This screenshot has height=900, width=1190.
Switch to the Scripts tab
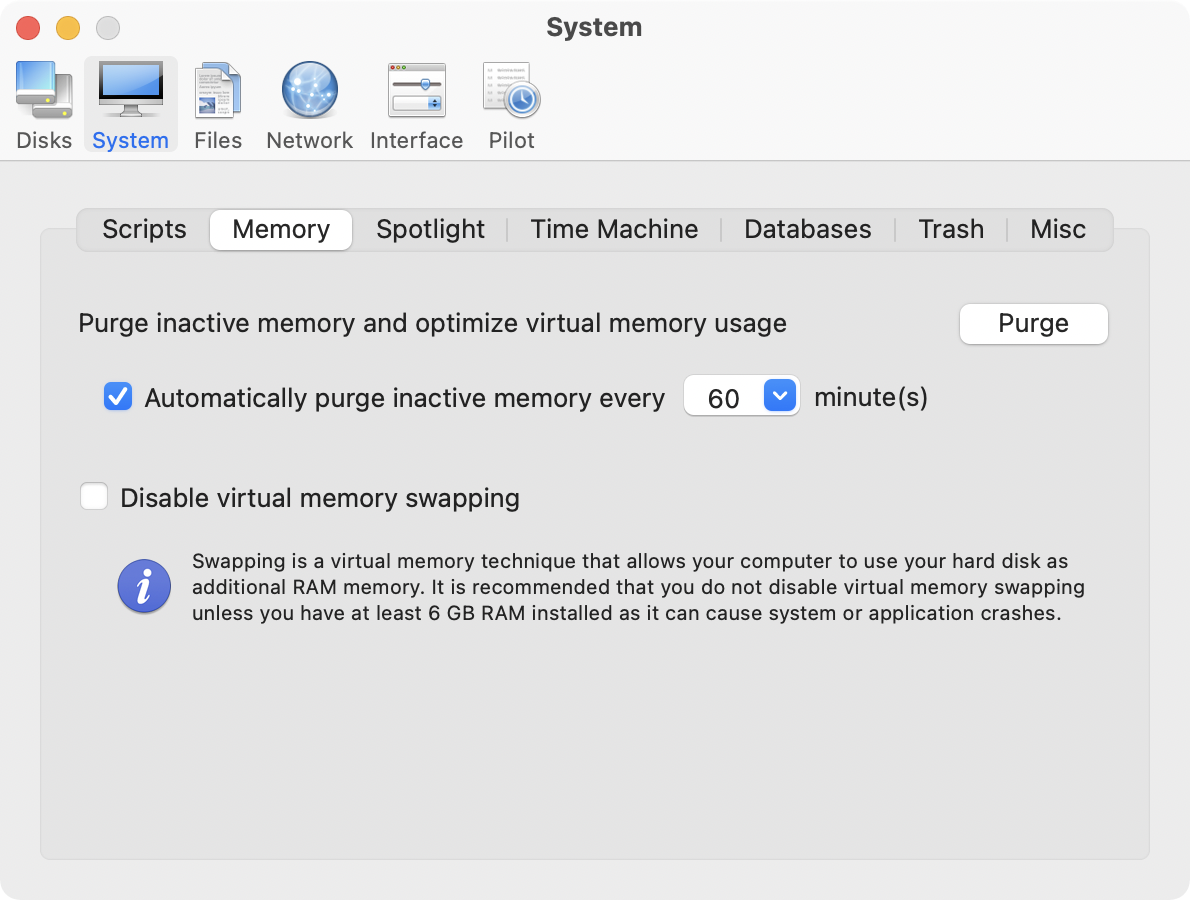[144, 229]
